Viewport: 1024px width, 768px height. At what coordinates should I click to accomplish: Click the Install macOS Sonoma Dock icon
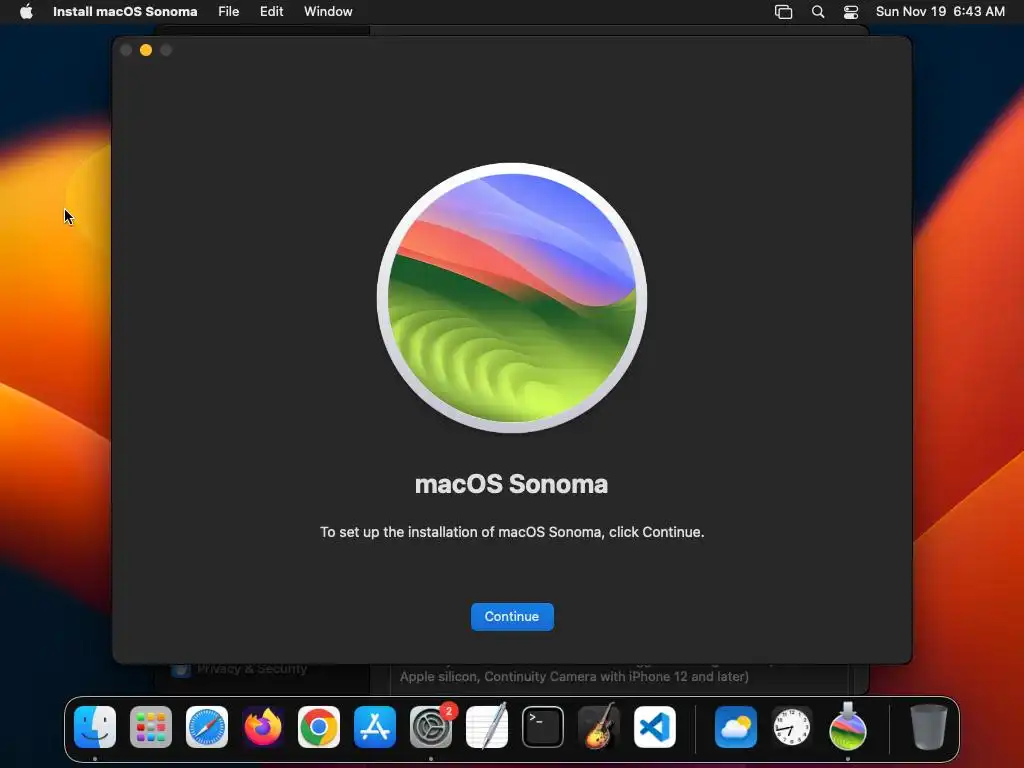(x=848, y=726)
